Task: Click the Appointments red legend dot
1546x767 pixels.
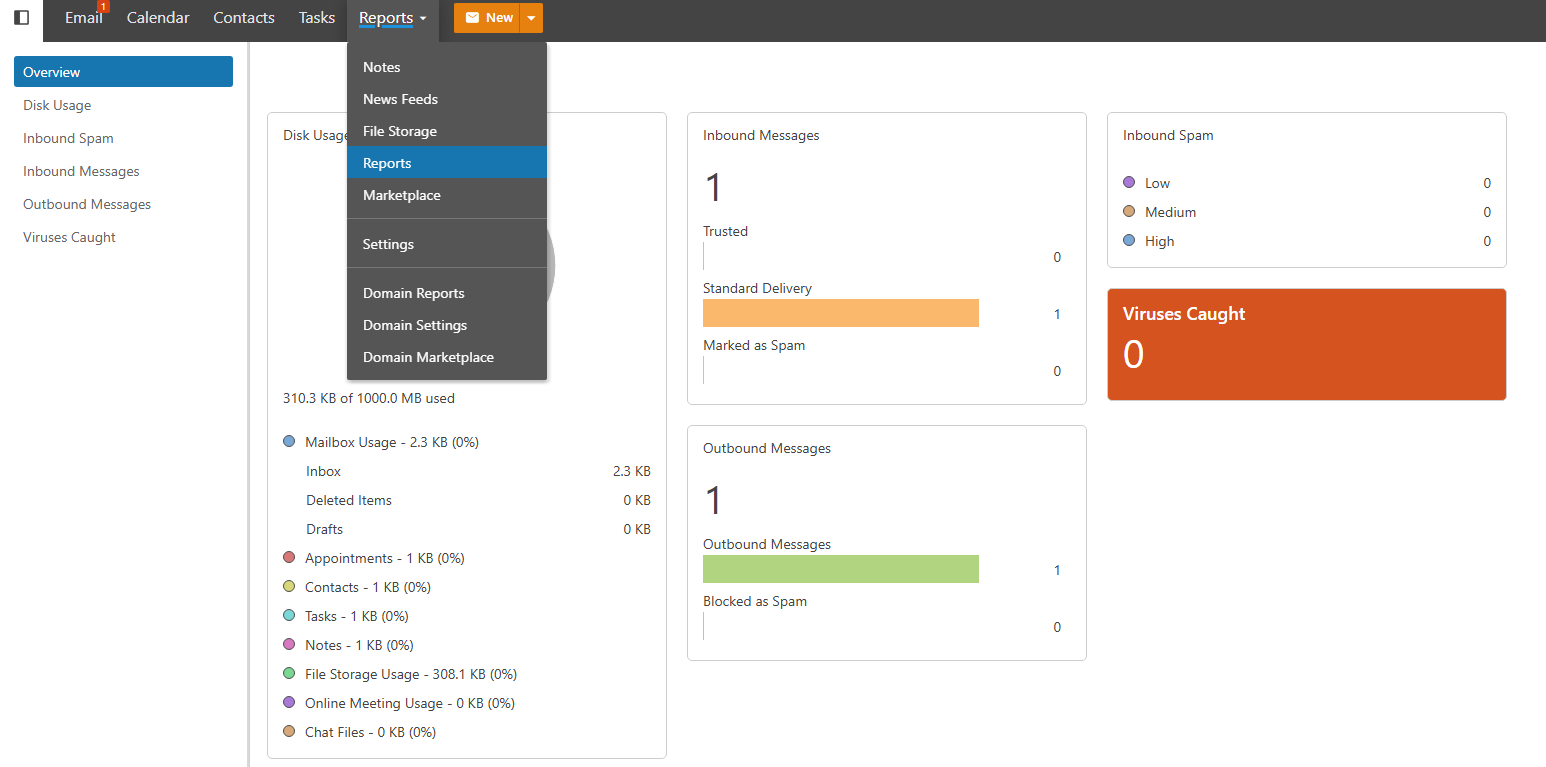Action: point(289,557)
